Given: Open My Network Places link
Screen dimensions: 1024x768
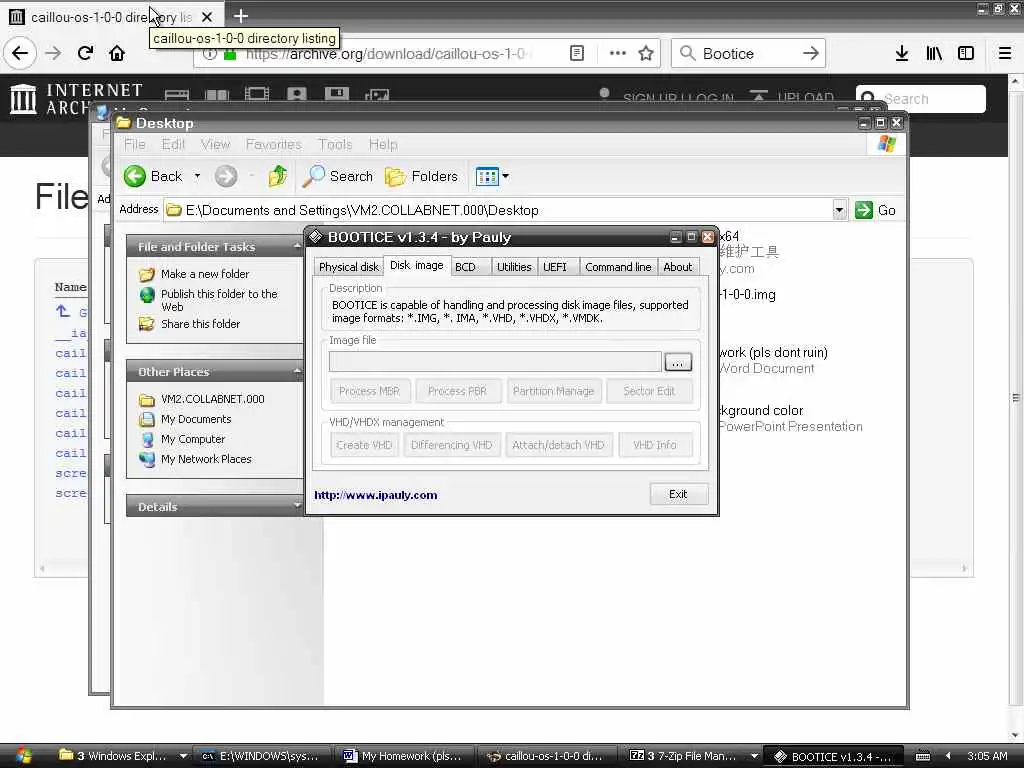Looking at the screenshot, I should (206, 459).
